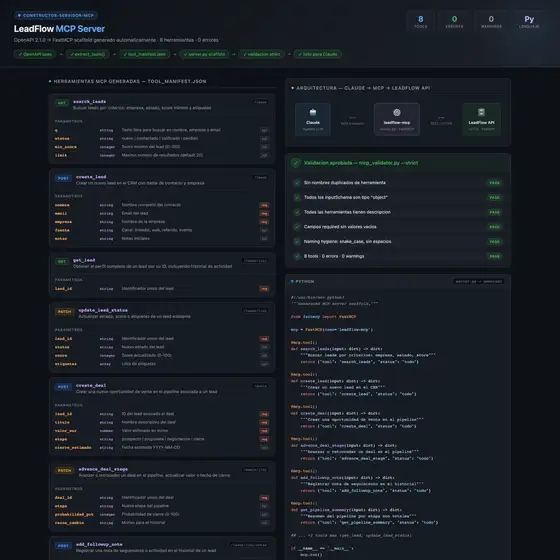This screenshot has width=560, height=560.
Task: Select the extract_tools() pipeline step
Action: (x=88, y=54)
